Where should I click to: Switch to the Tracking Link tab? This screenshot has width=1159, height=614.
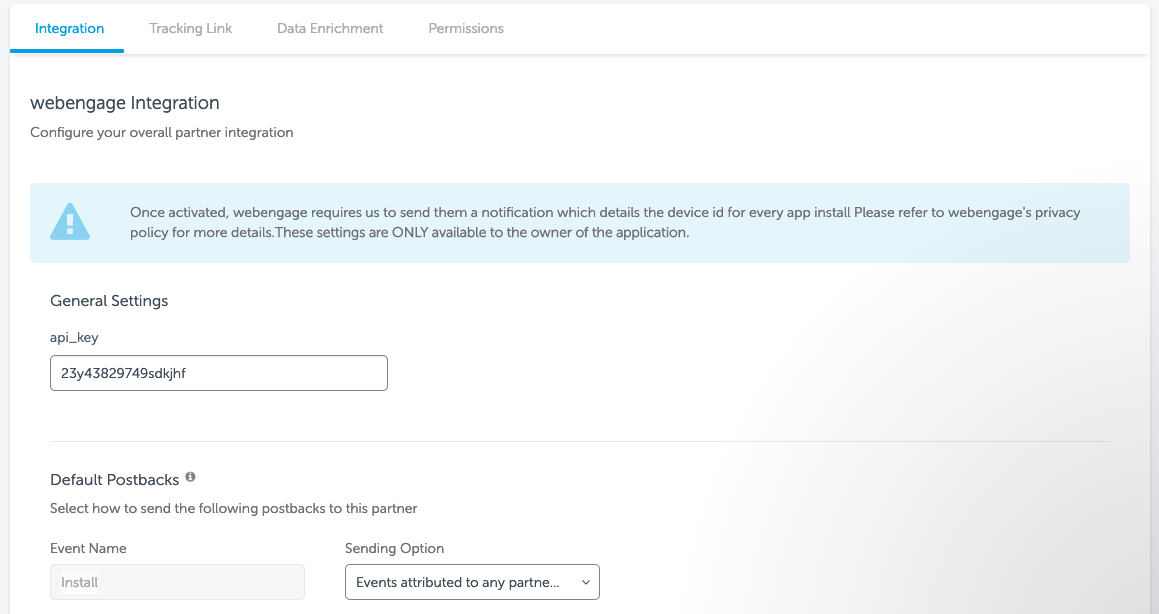[x=190, y=28]
